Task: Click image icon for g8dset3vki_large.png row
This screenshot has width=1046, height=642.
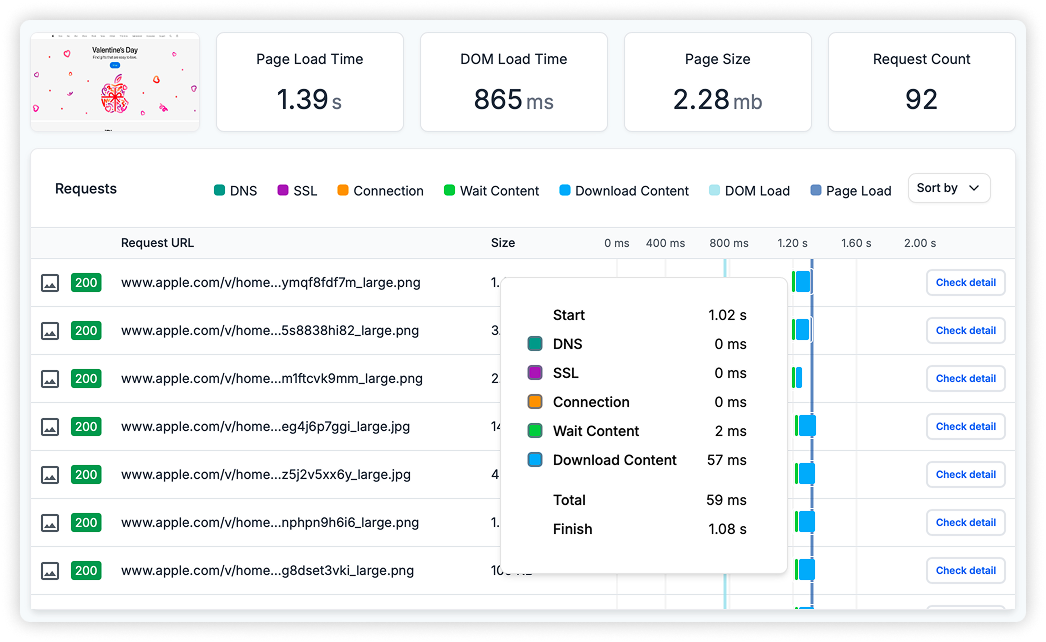Action: 50,571
